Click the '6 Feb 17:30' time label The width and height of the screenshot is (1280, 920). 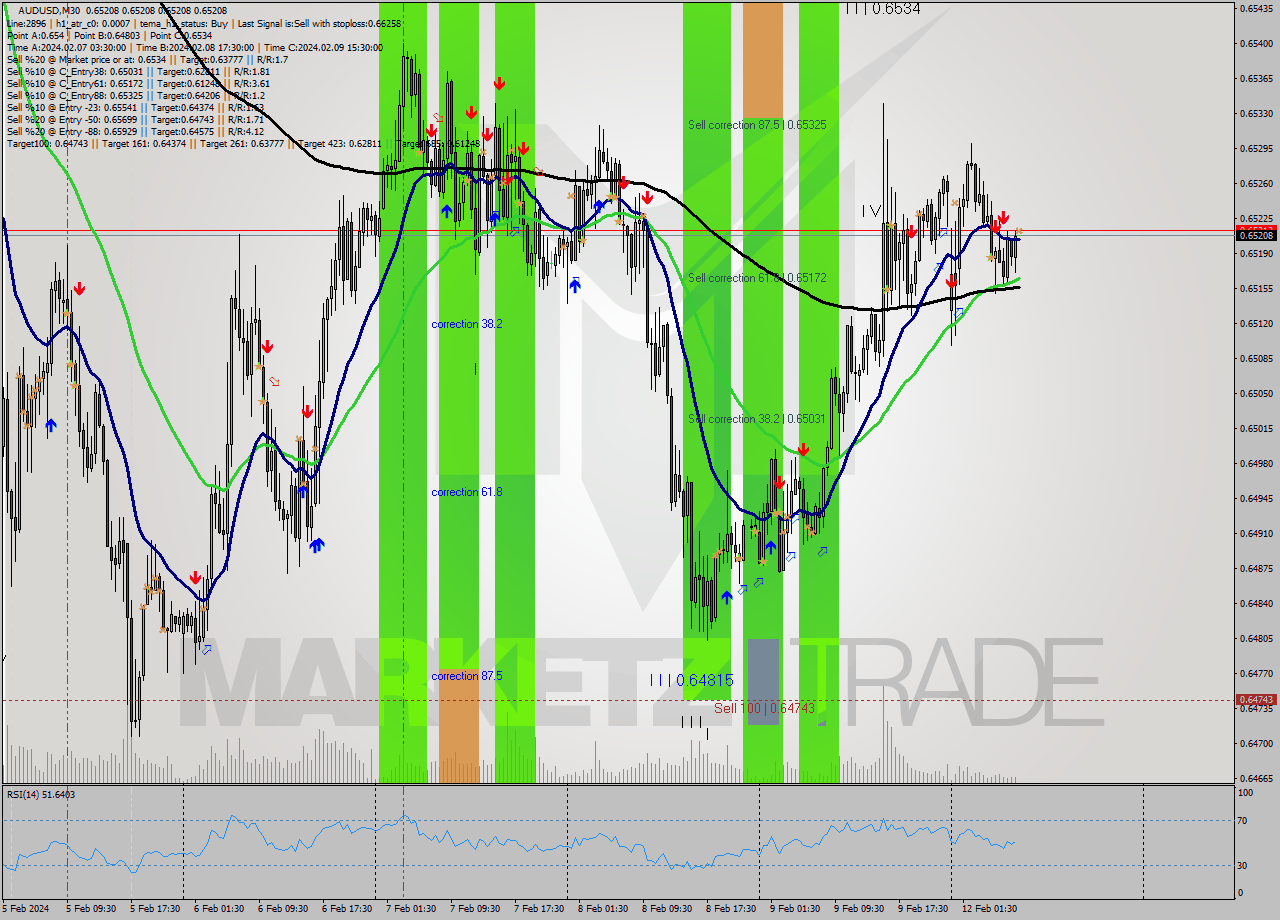tap(348, 909)
